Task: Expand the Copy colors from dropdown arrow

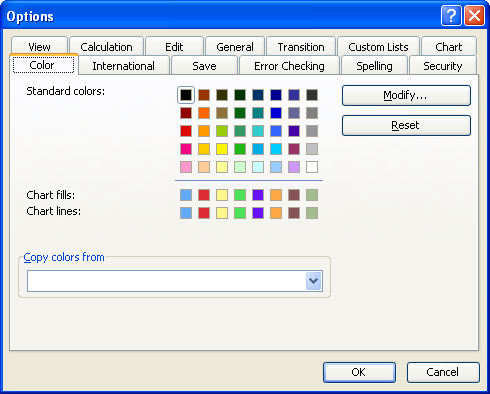Action: (x=313, y=281)
